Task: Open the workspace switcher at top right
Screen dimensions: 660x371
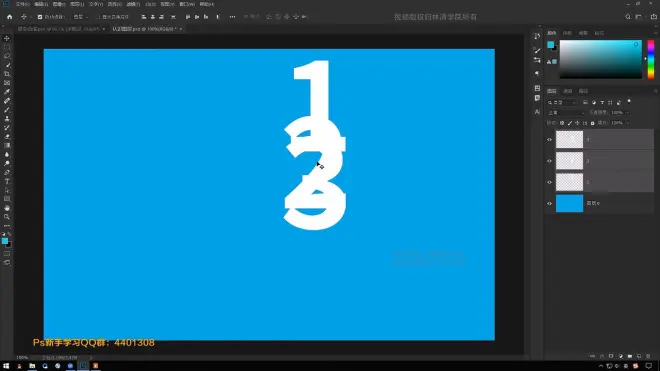Action: (x=639, y=17)
